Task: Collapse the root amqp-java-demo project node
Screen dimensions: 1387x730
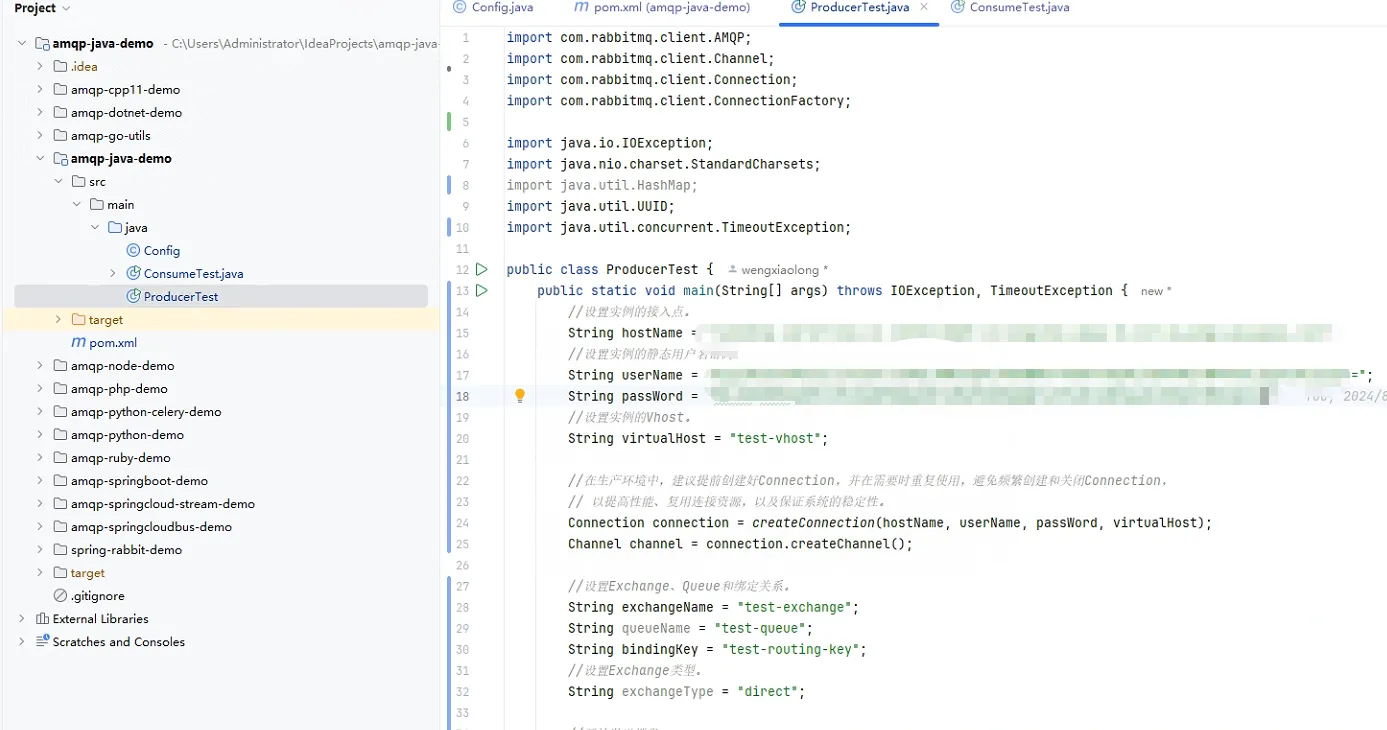Action: coord(22,44)
